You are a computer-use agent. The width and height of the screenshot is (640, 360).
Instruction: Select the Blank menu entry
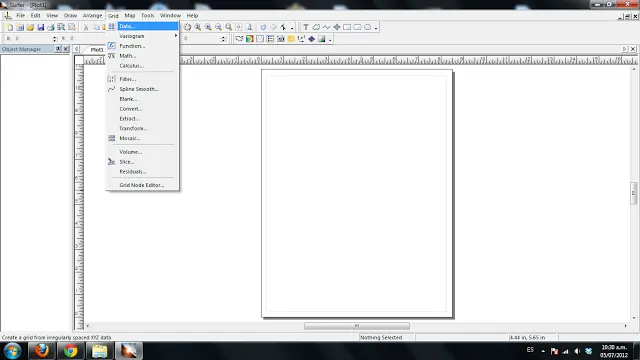coord(142,99)
